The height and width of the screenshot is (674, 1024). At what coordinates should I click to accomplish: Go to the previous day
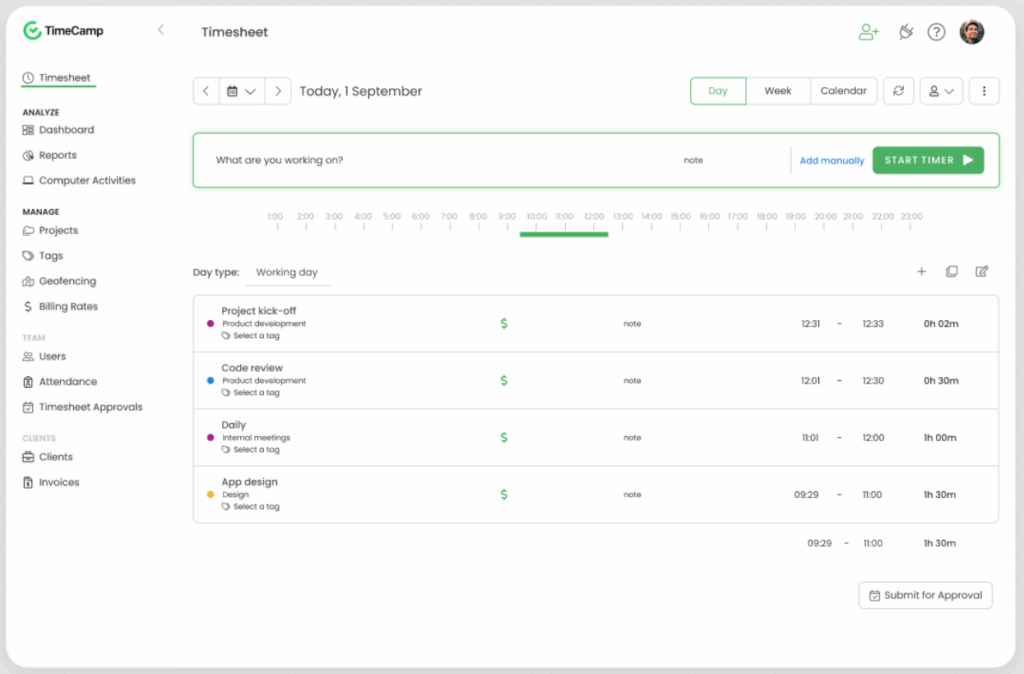(206, 91)
